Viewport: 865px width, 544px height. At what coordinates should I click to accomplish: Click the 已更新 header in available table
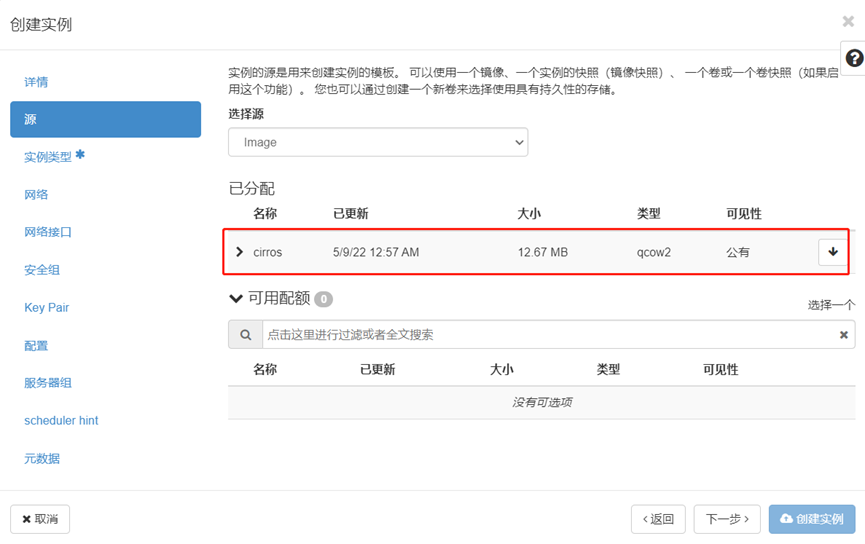click(x=378, y=369)
